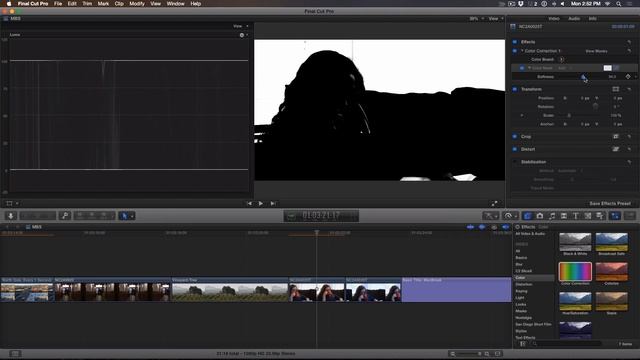Show the Generators browser
The image size is (640, 360).
click(x=588, y=216)
